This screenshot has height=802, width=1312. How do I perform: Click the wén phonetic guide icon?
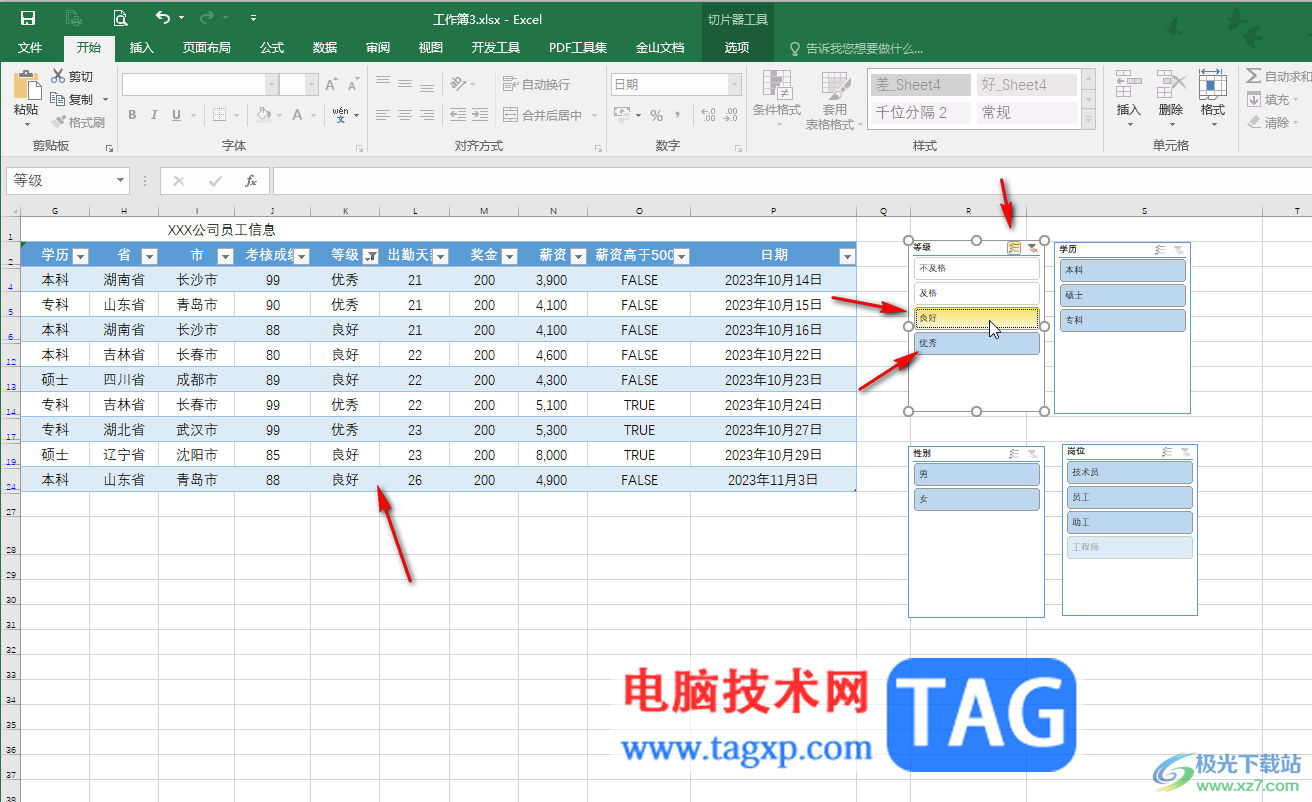tap(341, 115)
